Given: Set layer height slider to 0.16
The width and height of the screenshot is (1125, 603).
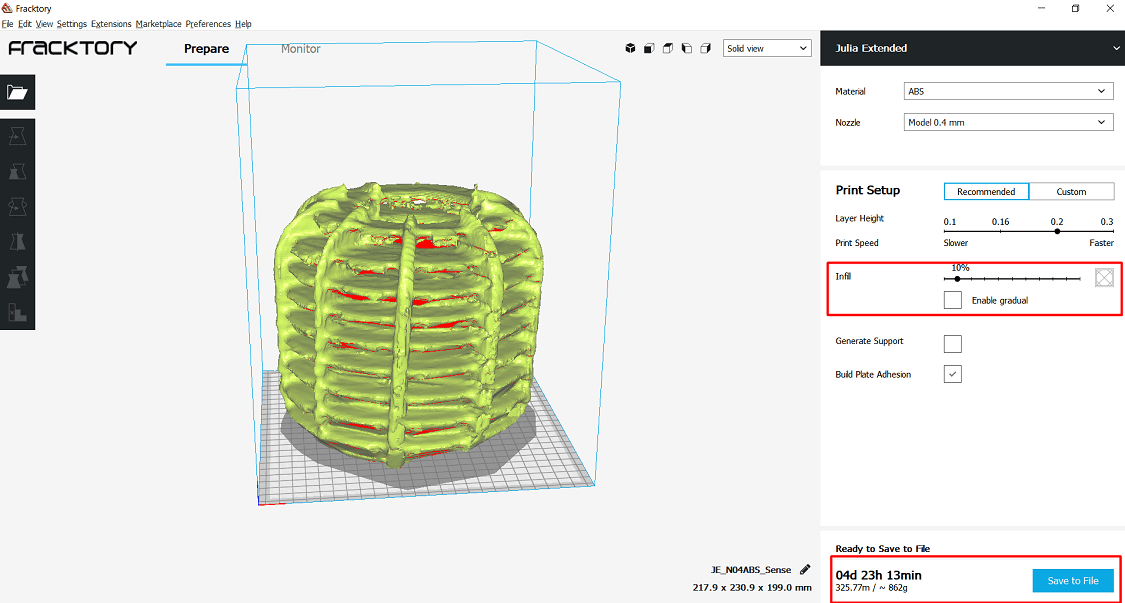Looking at the screenshot, I should [x=1000, y=231].
